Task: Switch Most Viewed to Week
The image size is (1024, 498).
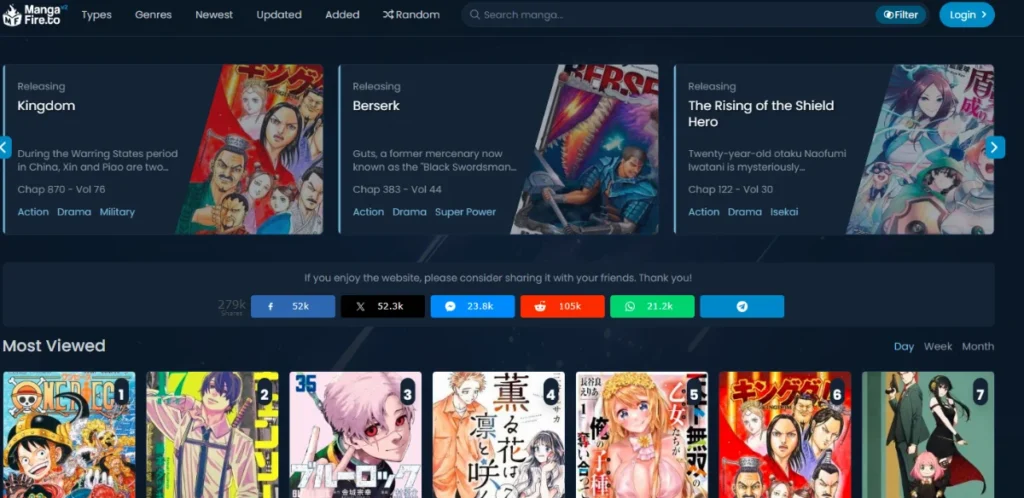Action: (x=938, y=346)
